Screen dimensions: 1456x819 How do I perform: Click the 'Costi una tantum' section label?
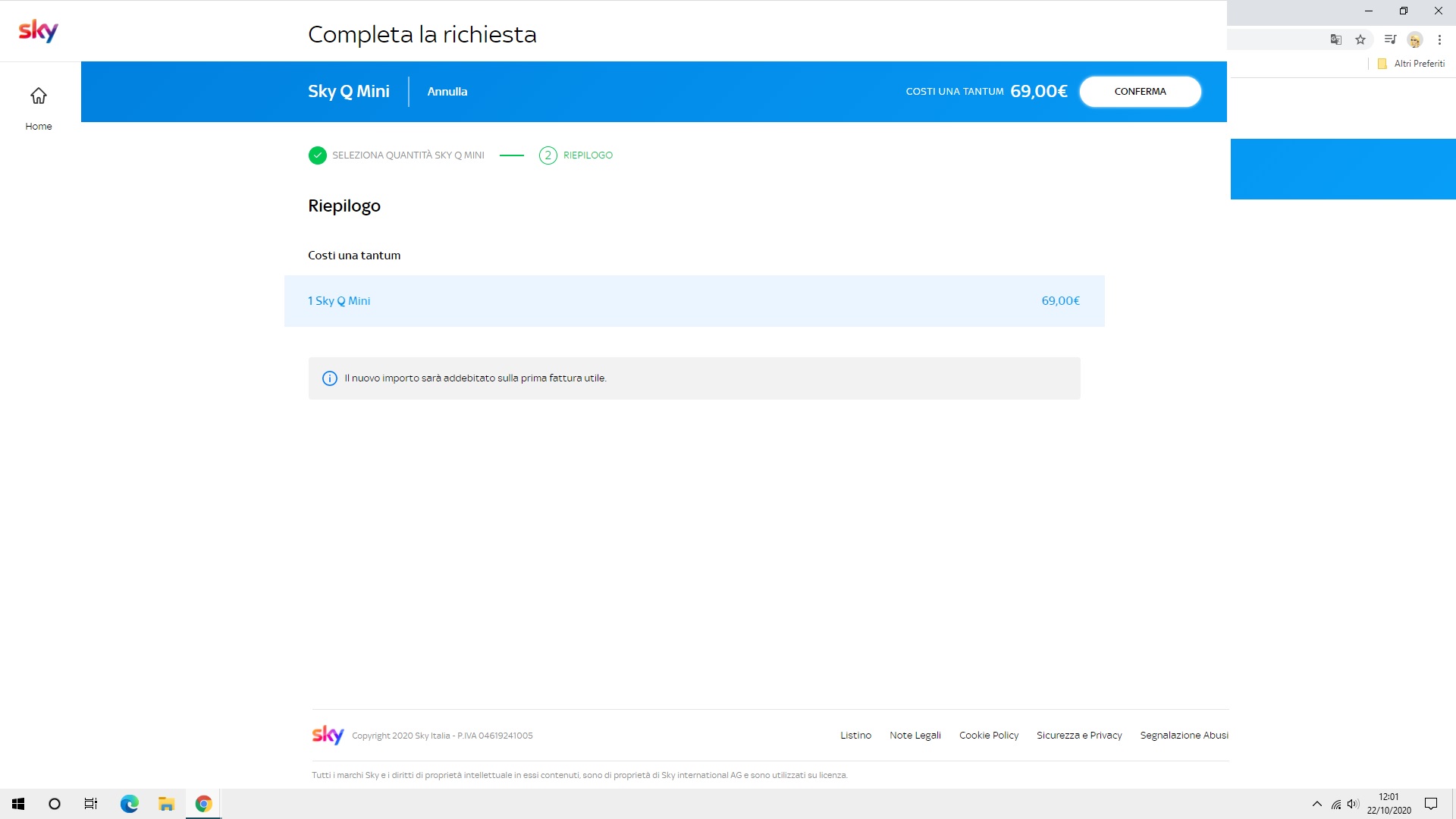point(354,256)
